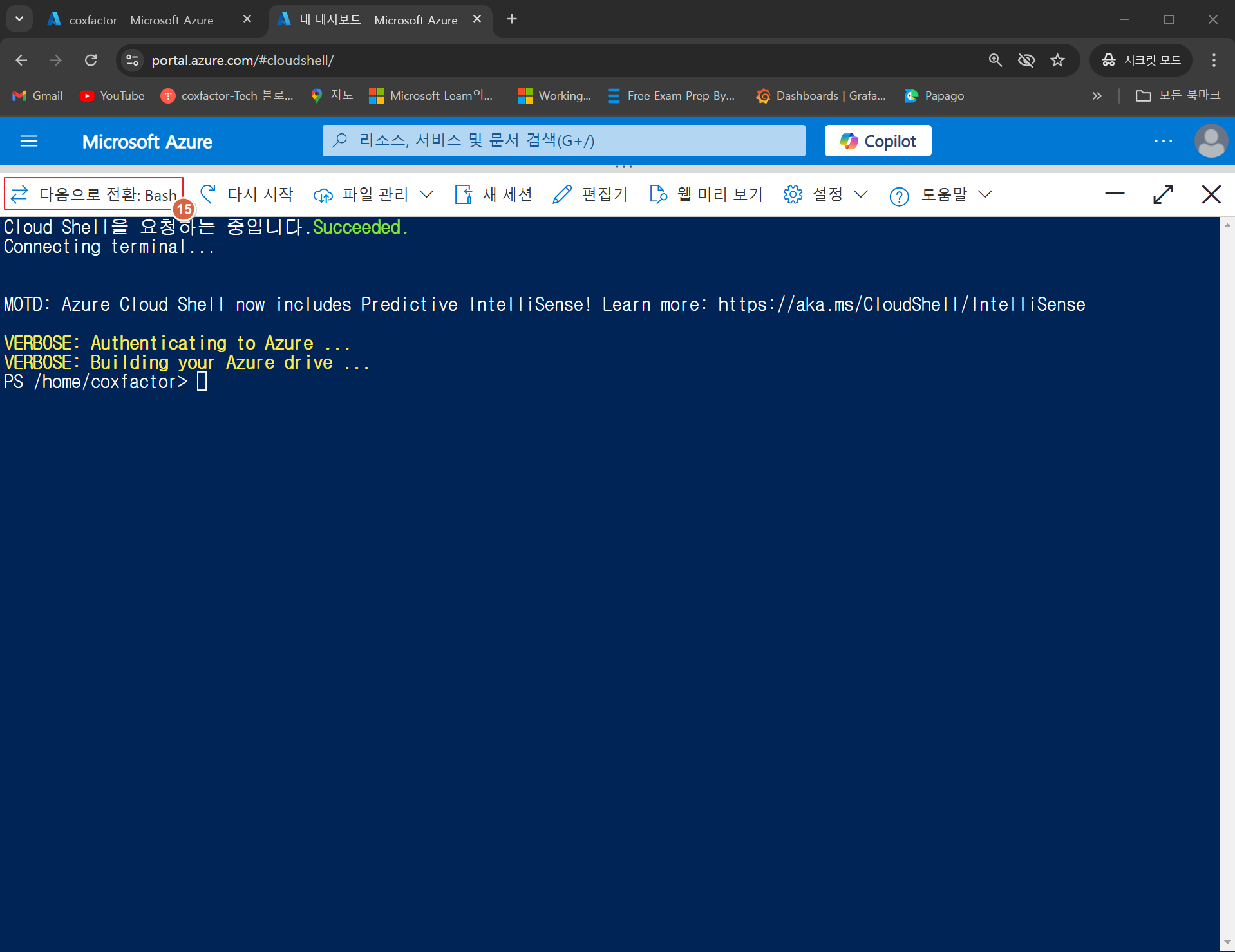Close the coxfactor browser tab
The height and width of the screenshot is (952, 1235).
[247, 19]
